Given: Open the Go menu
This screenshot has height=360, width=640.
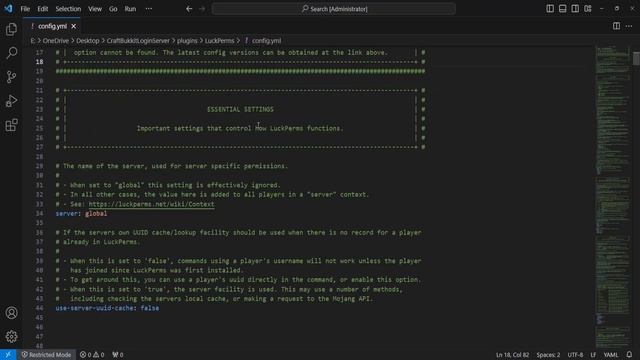Looking at the screenshot, I should 113,9.
